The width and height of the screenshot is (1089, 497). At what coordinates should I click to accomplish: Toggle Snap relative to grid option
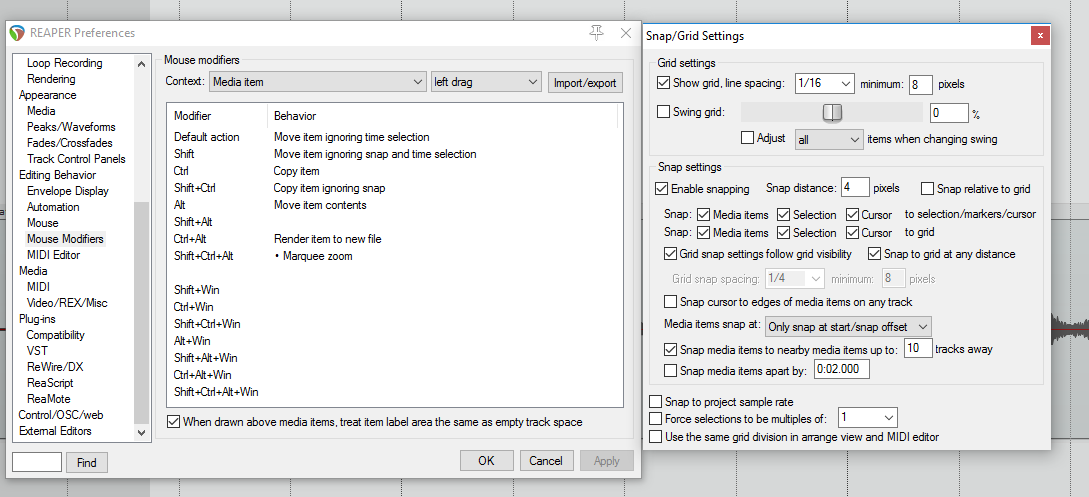pos(928,188)
